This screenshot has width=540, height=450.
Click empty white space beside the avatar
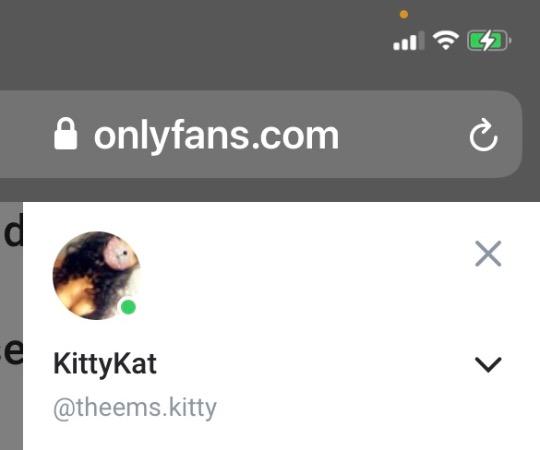[x=303, y=275]
